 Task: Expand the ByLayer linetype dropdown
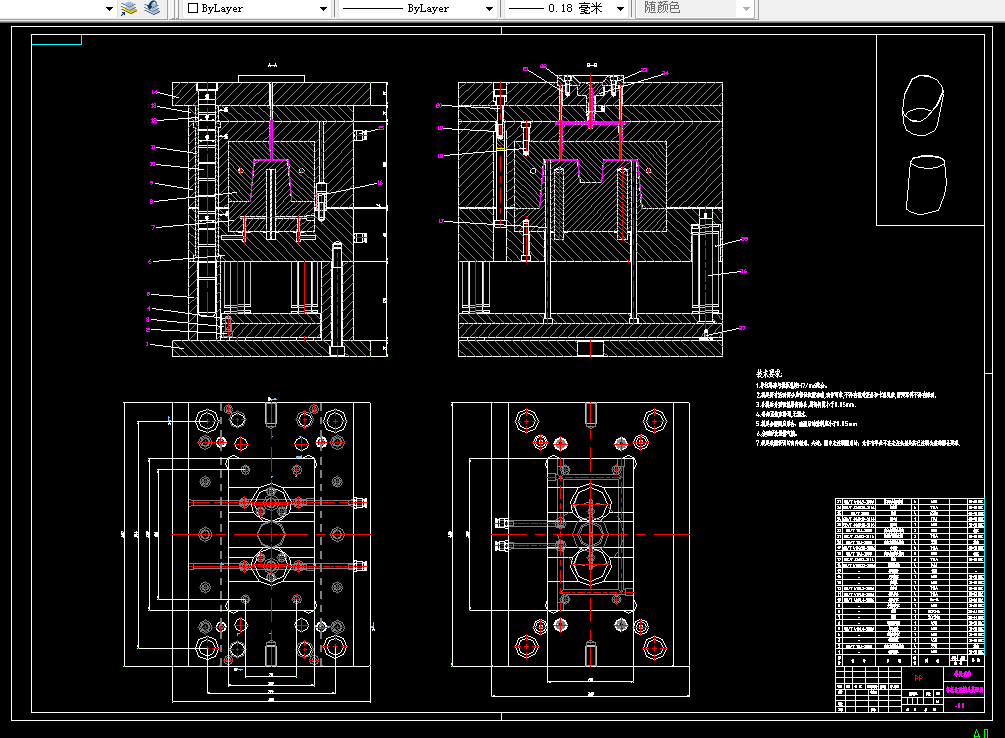[418, 8]
